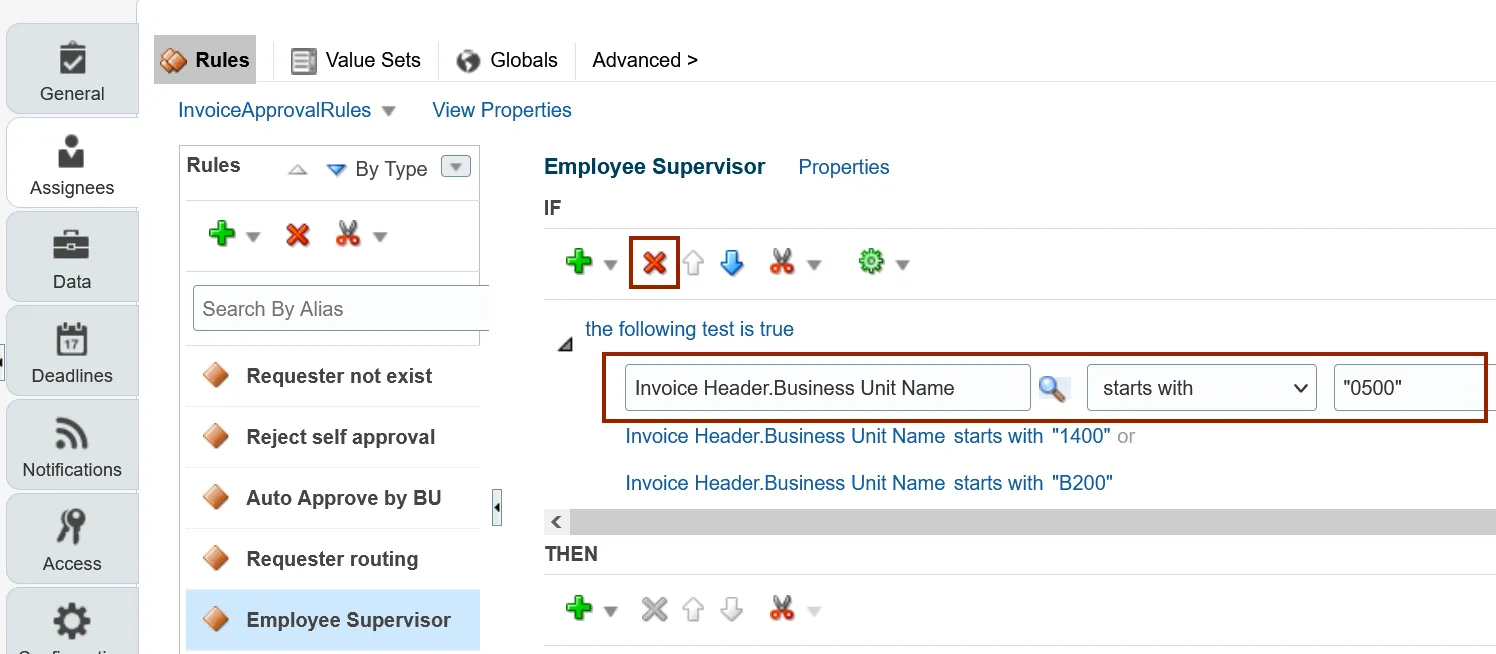The height and width of the screenshot is (654, 1496).
Task: Select the Auto Approve by BU rule
Action: 343,498
